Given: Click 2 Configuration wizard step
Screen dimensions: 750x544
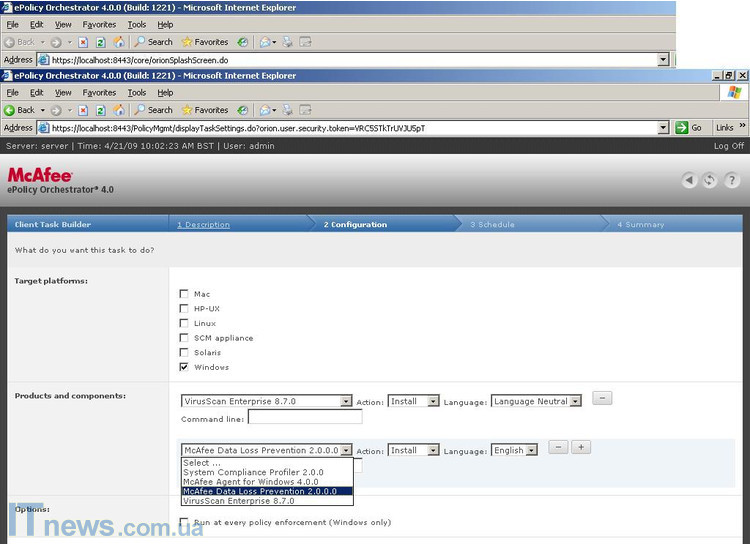Looking at the screenshot, I should [355, 224].
